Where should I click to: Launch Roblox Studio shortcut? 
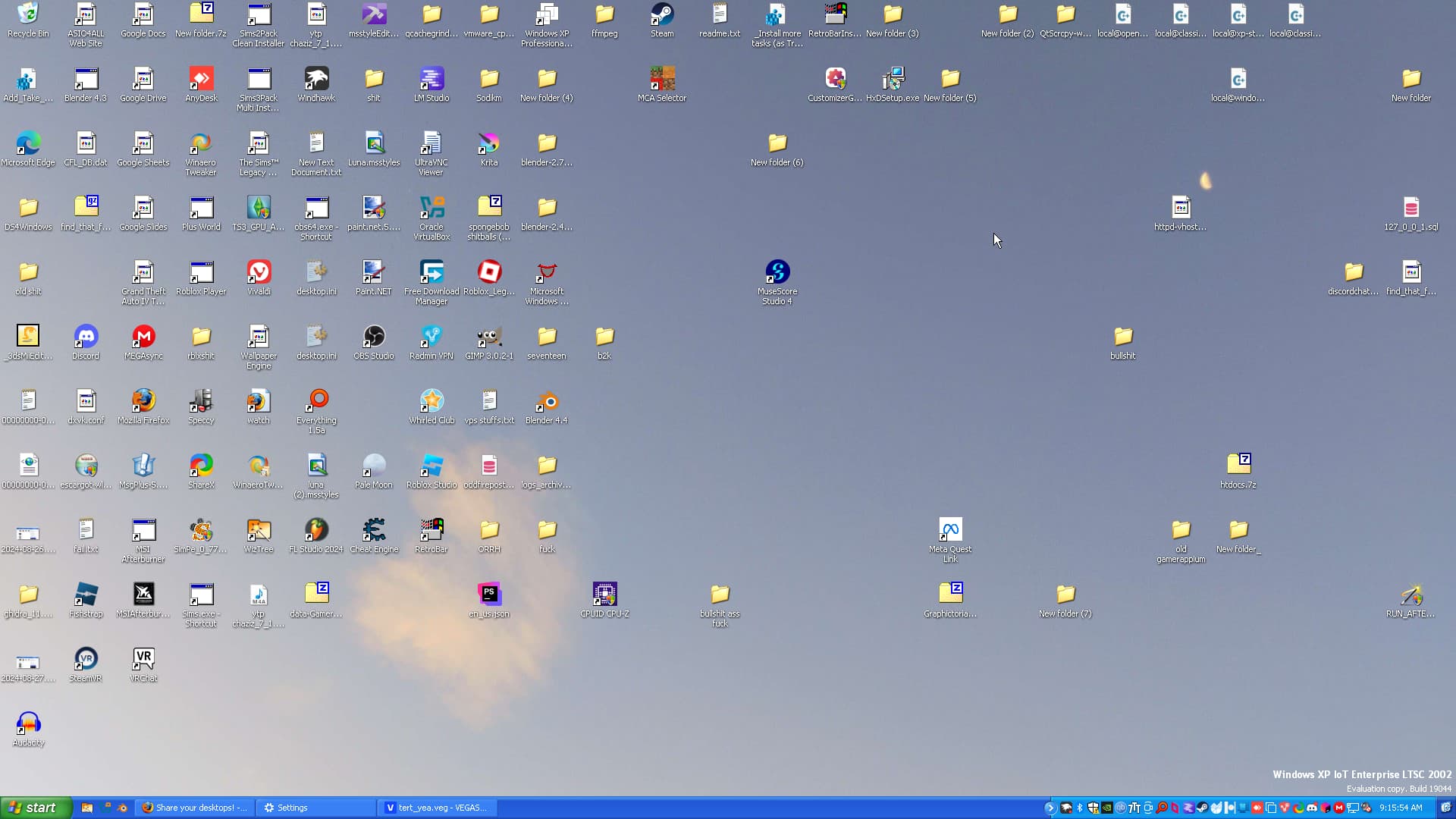pos(431,472)
